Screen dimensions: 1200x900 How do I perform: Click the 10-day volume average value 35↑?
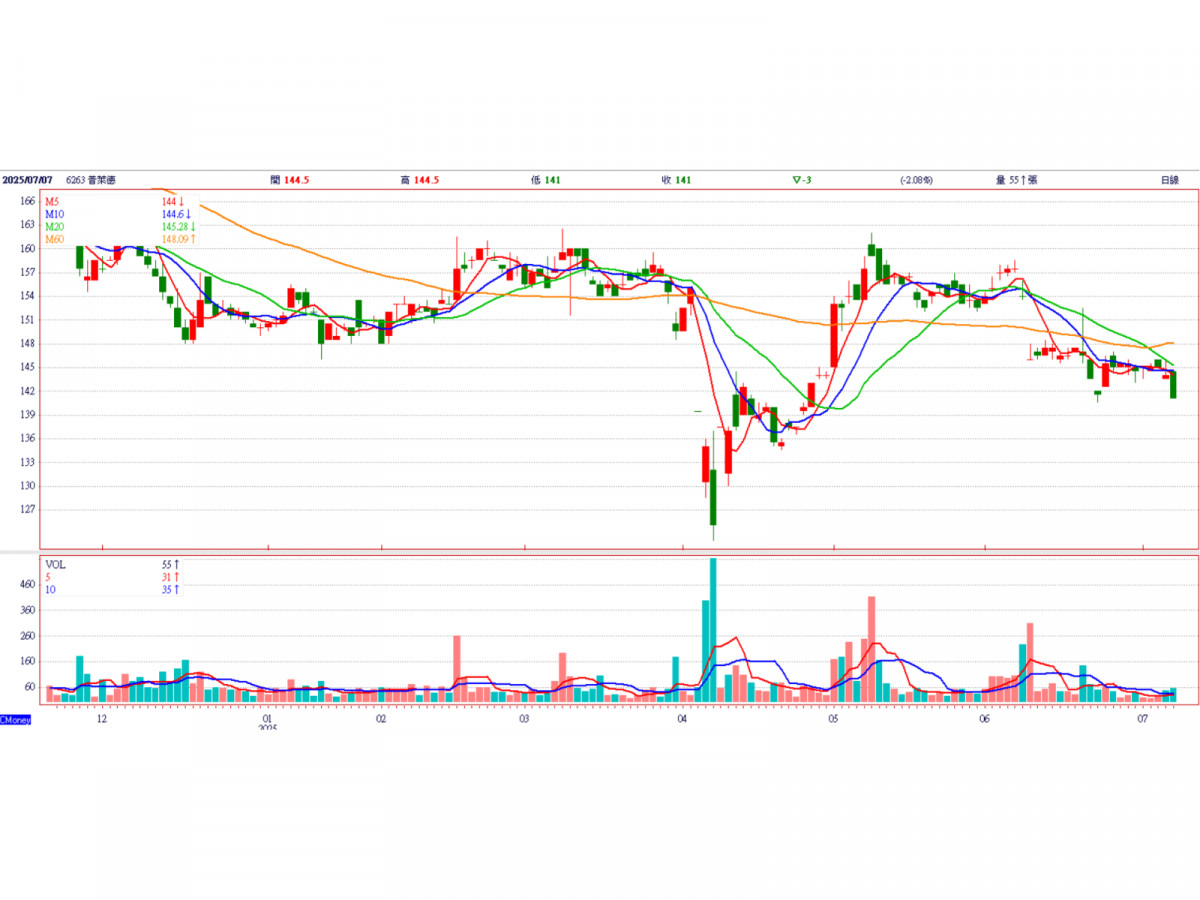pos(171,589)
